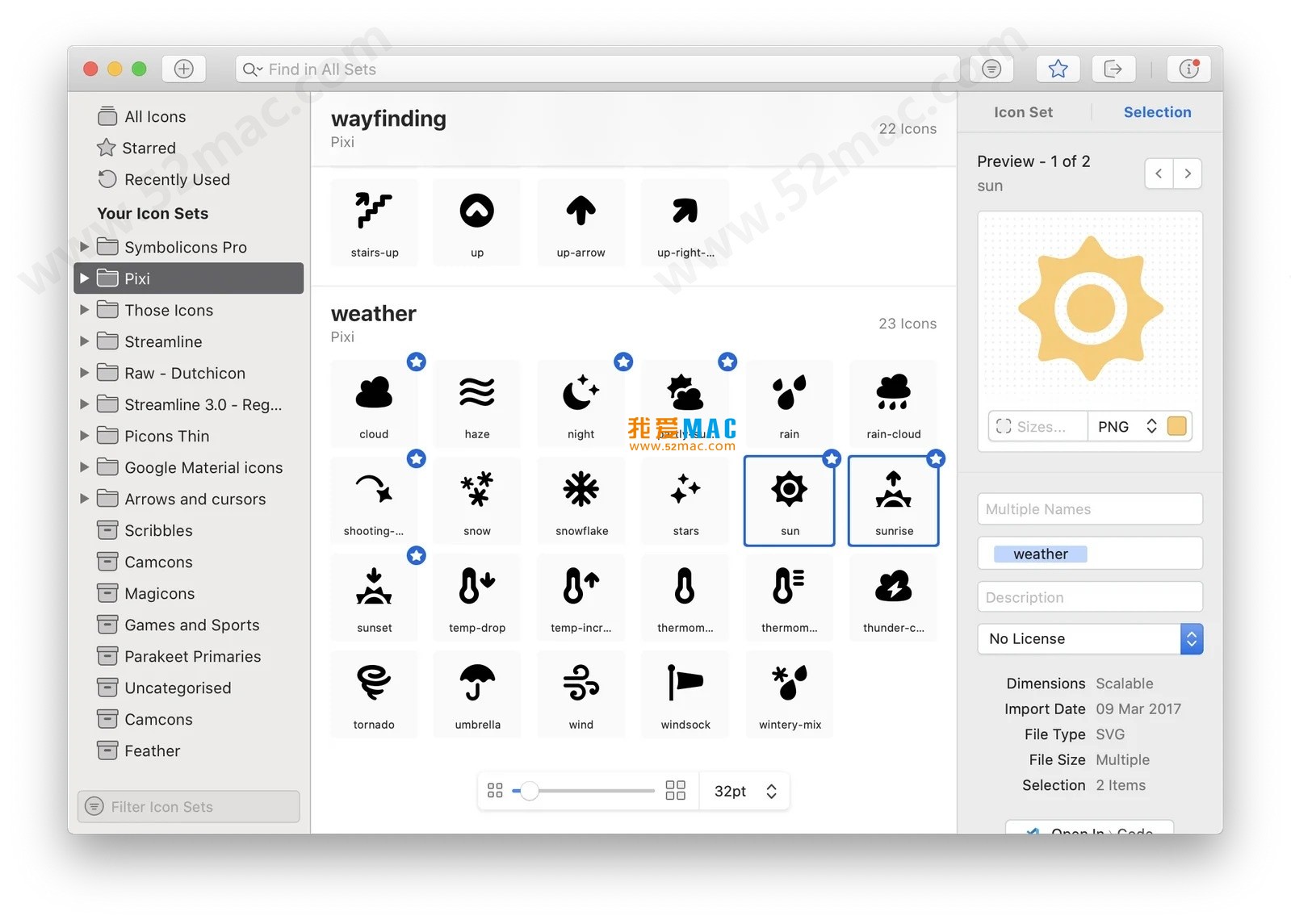
Task: Click the Description text field
Action: pyautogui.click(x=1090, y=597)
